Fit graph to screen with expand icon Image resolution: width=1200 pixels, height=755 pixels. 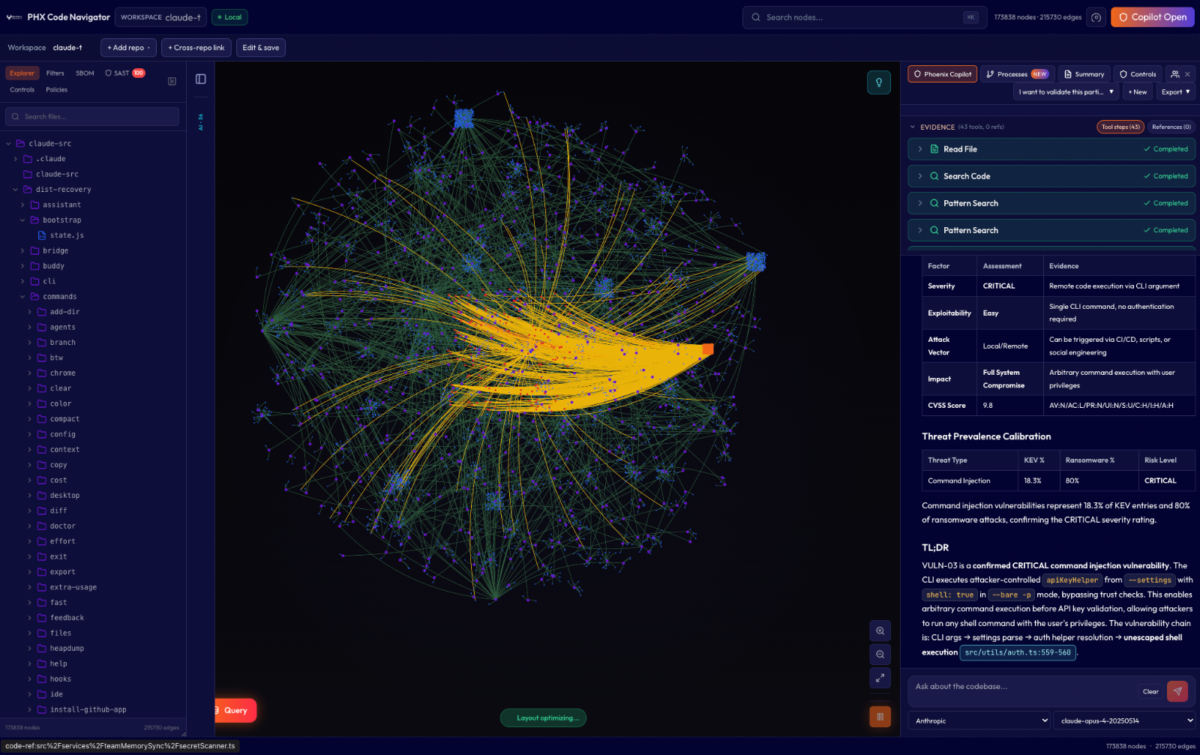(x=880, y=678)
